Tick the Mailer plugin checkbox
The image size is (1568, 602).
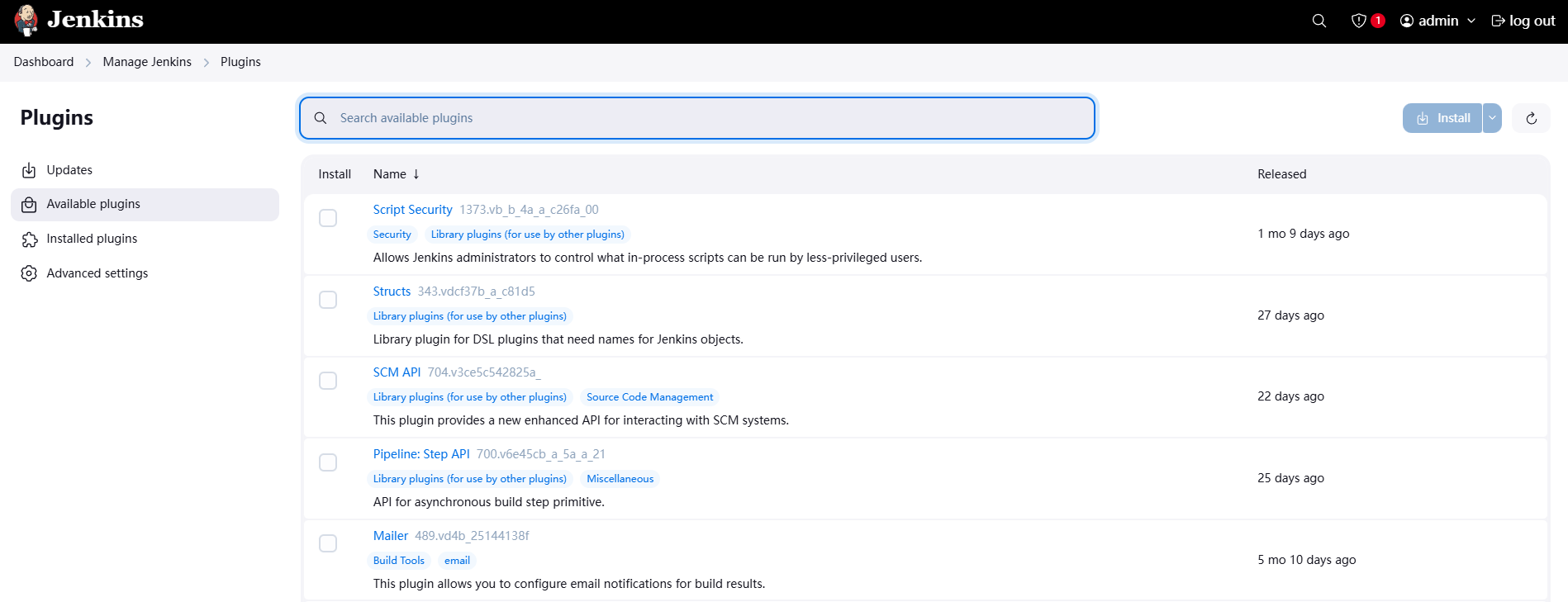pos(328,543)
